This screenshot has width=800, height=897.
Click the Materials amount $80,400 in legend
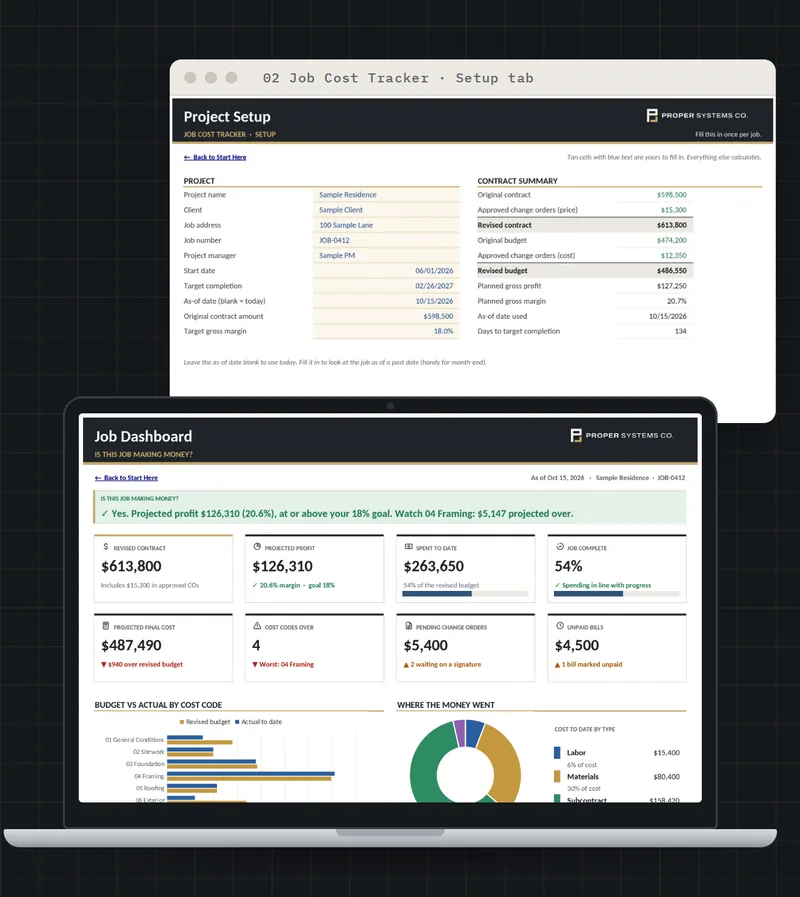667,777
